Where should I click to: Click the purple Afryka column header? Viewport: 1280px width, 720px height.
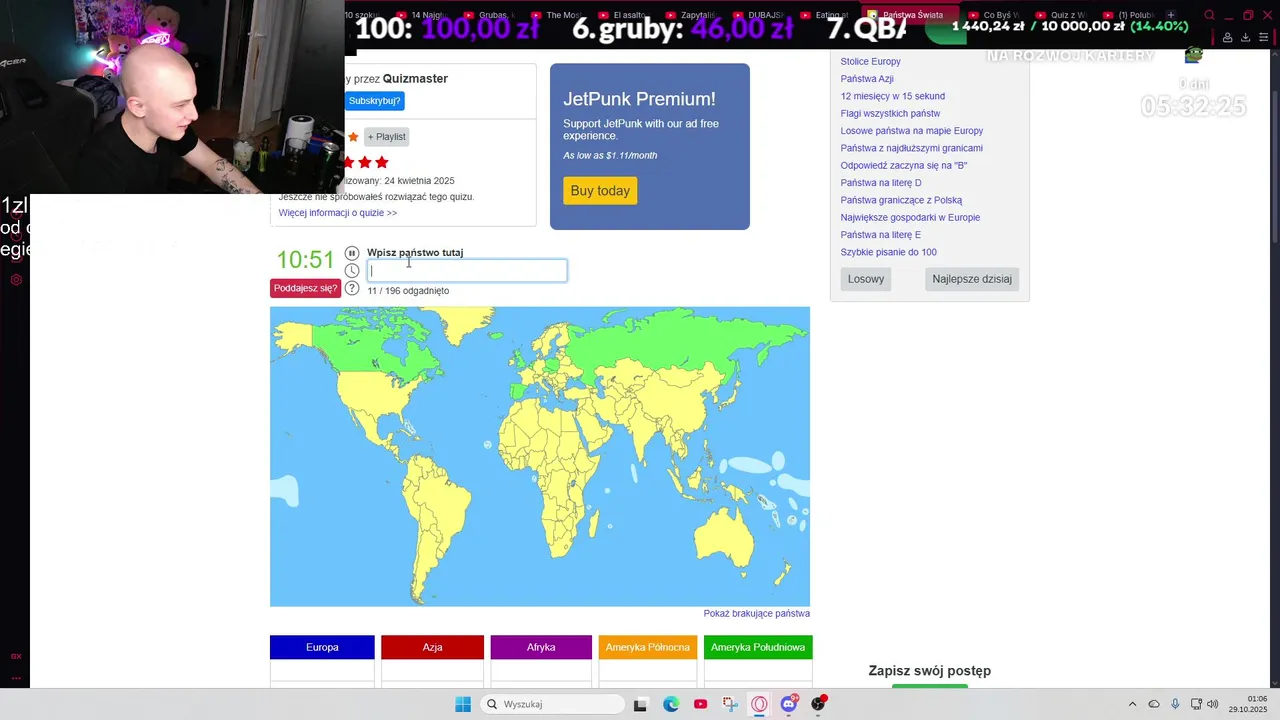click(541, 647)
